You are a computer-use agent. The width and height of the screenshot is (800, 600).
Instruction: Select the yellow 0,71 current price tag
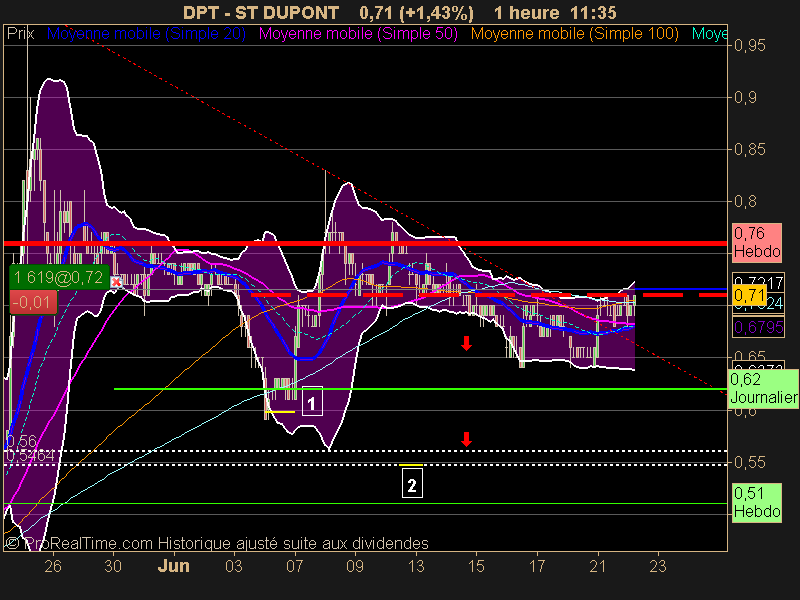coord(749,295)
